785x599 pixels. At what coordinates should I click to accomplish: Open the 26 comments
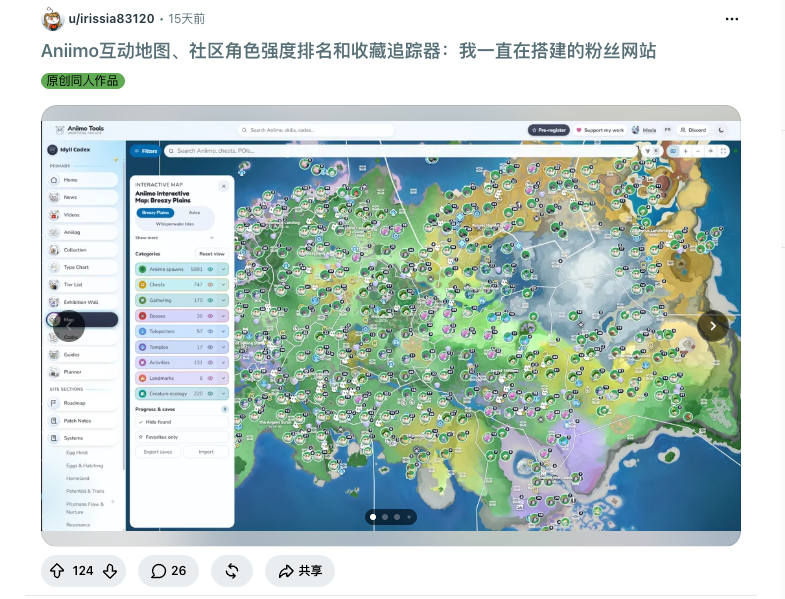168,571
